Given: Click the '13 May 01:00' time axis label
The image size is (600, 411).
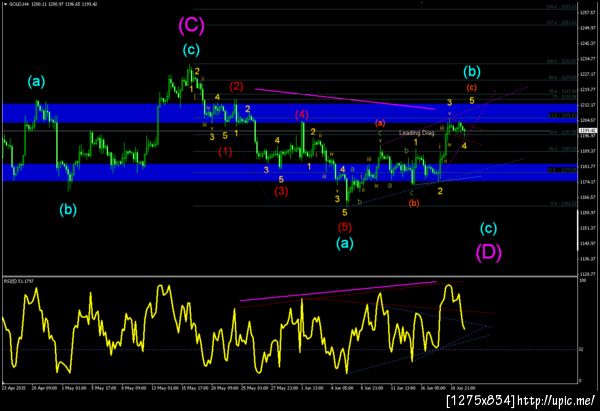Looking at the screenshot, I should [x=164, y=388].
